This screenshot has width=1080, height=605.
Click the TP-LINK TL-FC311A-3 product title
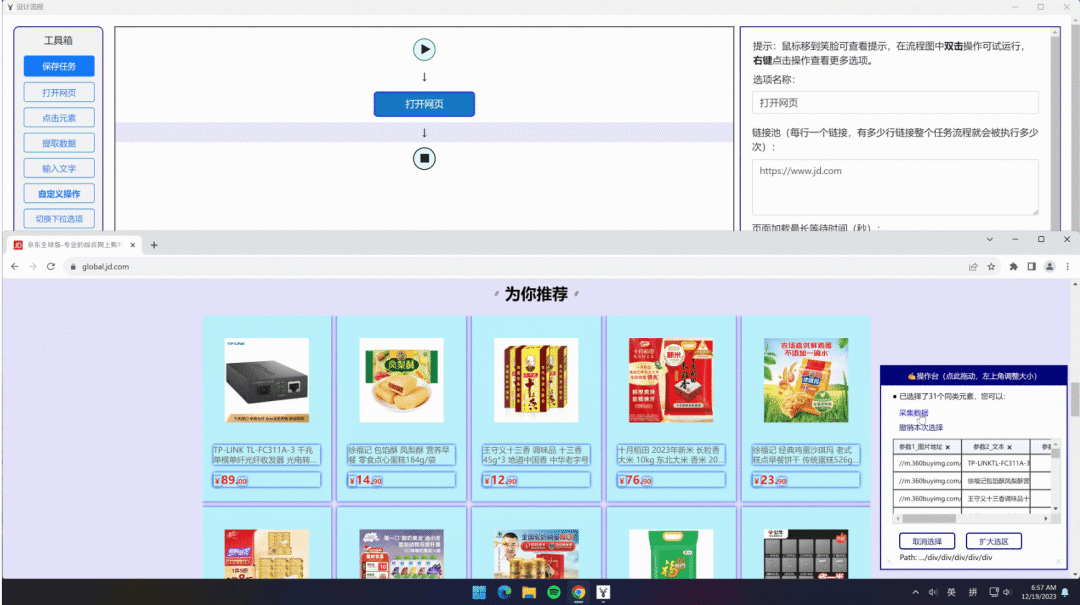click(x=267, y=455)
